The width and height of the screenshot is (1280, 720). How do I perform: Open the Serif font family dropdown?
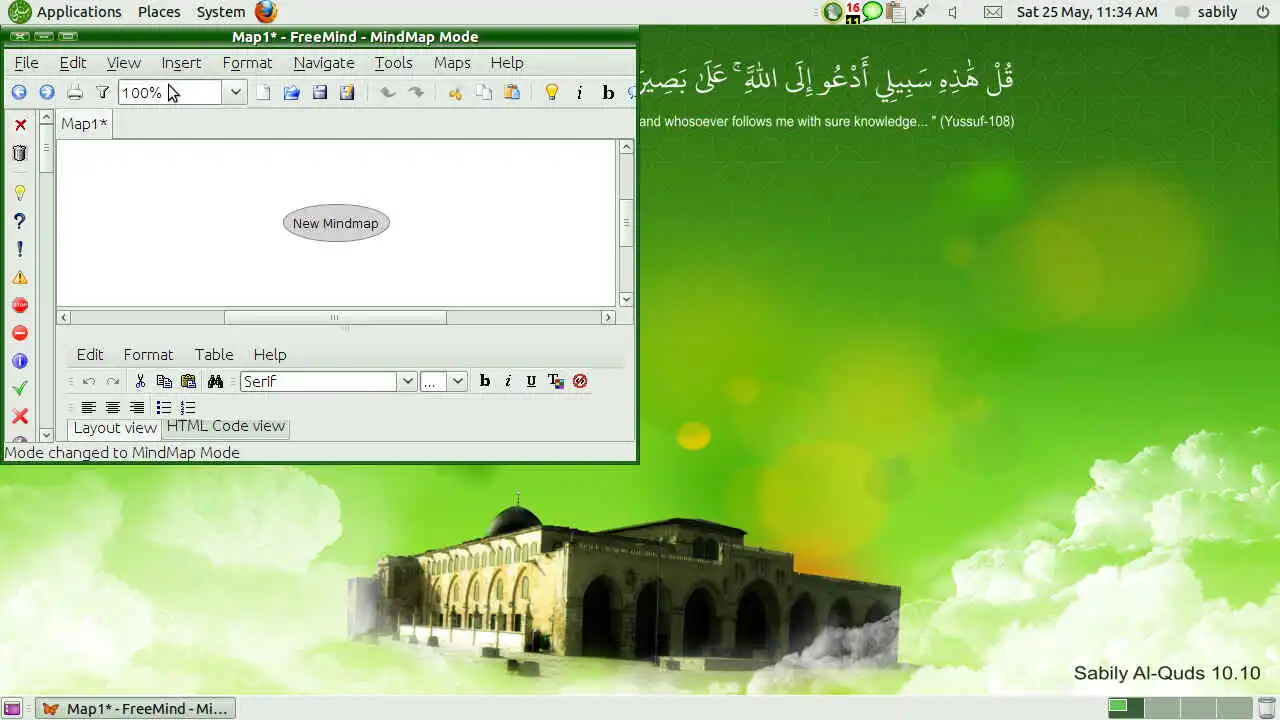[x=407, y=381]
